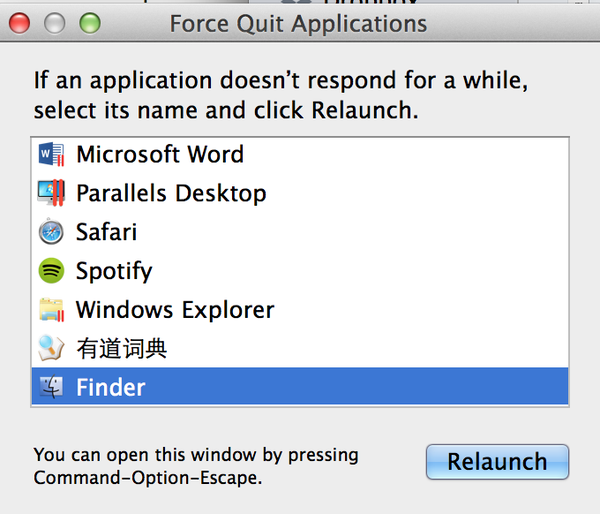This screenshot has height=514, width=600.
Task: Click the gray minimize window button
Action: [54, 23]
